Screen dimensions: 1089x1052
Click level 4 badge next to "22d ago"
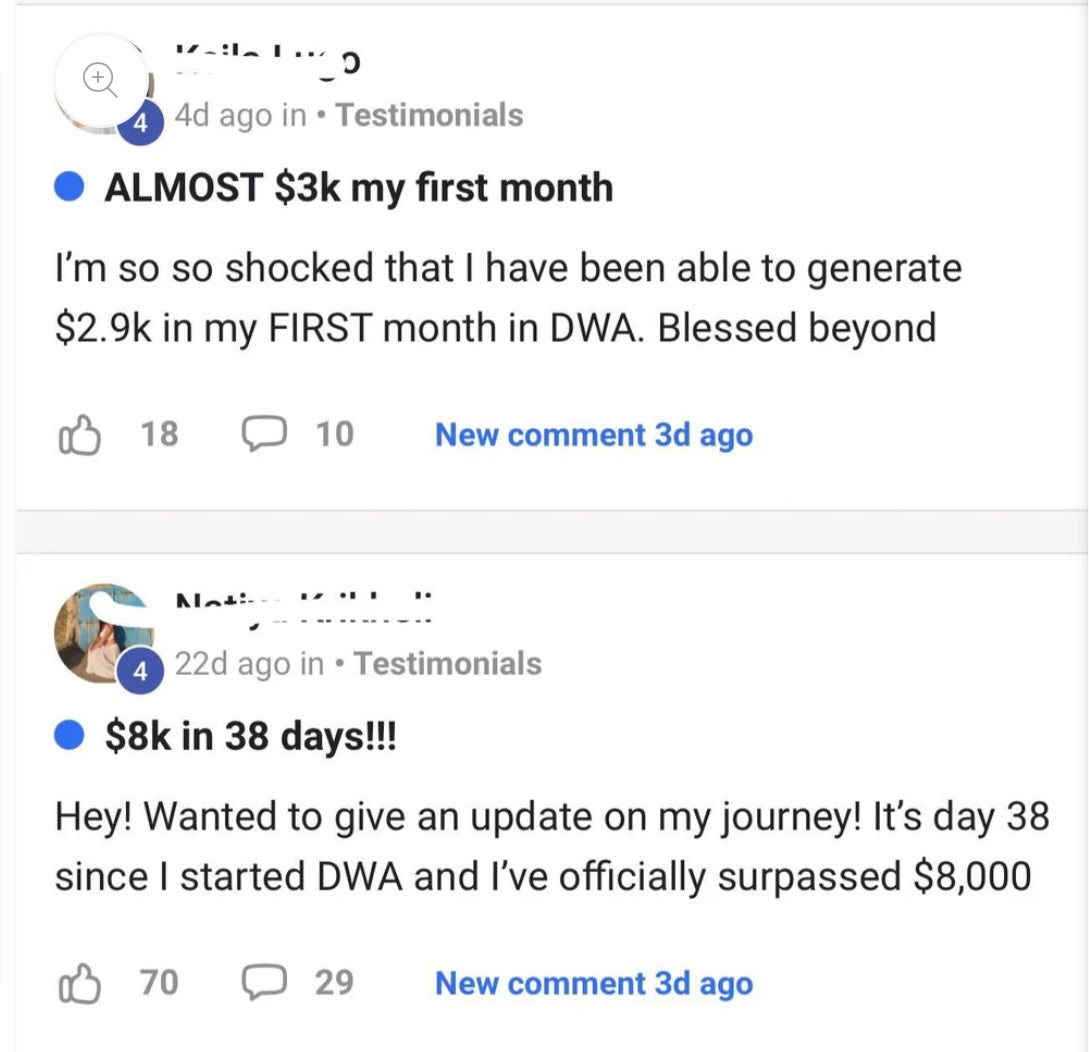[141, 672]
